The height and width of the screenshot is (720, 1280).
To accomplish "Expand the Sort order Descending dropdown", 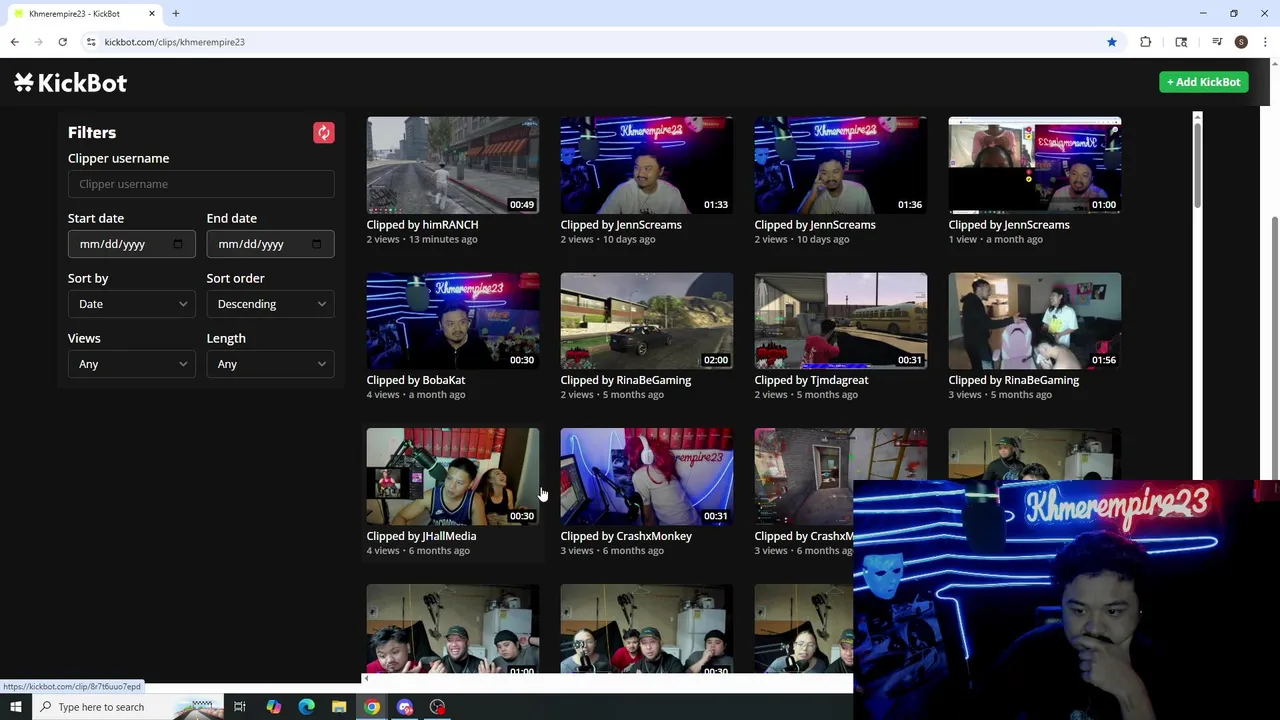I will coord(270,304).
